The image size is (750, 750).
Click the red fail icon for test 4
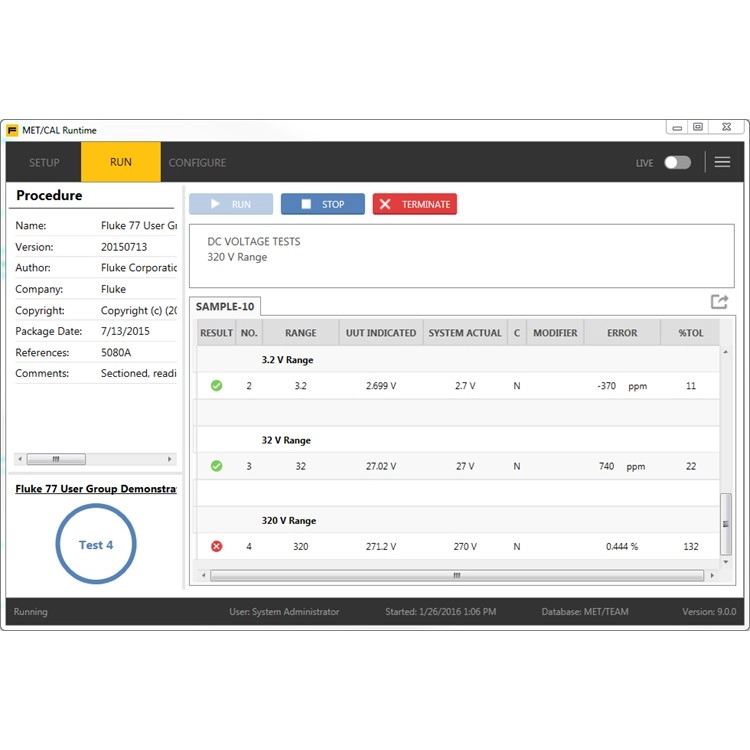[x=216, y=546]
